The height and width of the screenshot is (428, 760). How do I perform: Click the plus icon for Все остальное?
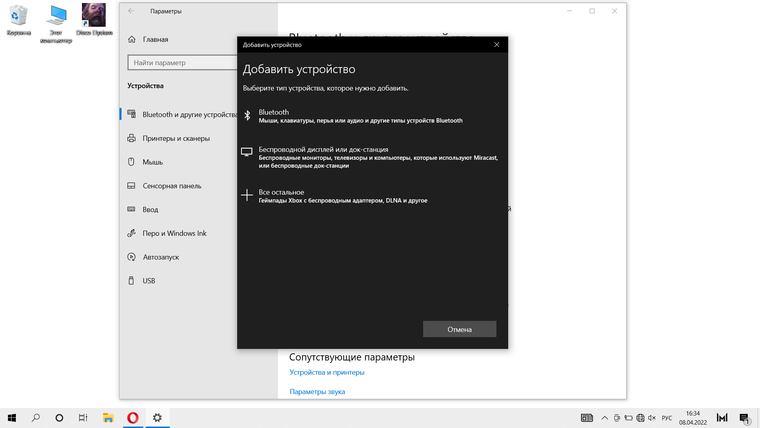coord(247,195)
